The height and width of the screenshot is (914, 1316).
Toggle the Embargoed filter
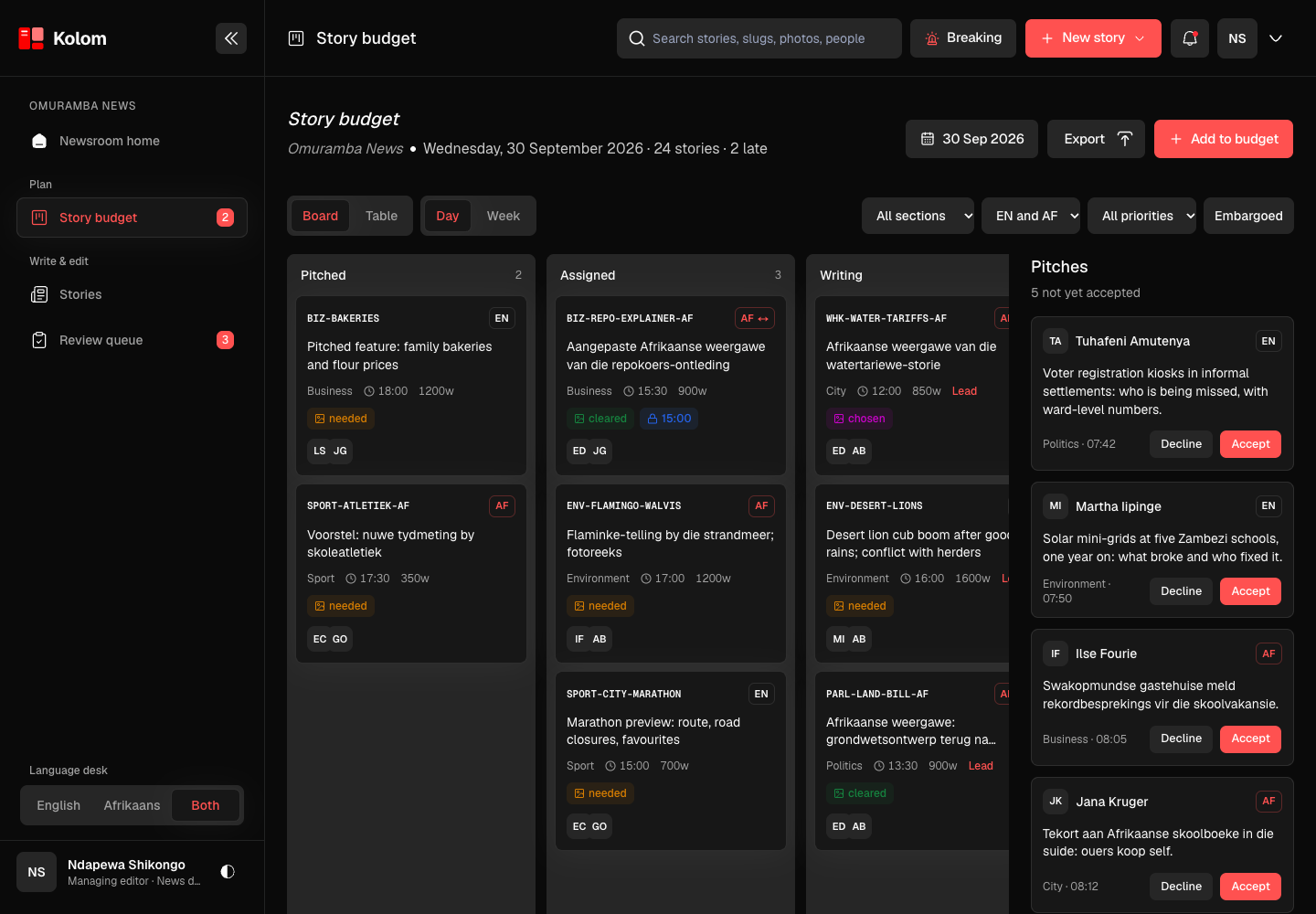click(x=1248, y=216)
